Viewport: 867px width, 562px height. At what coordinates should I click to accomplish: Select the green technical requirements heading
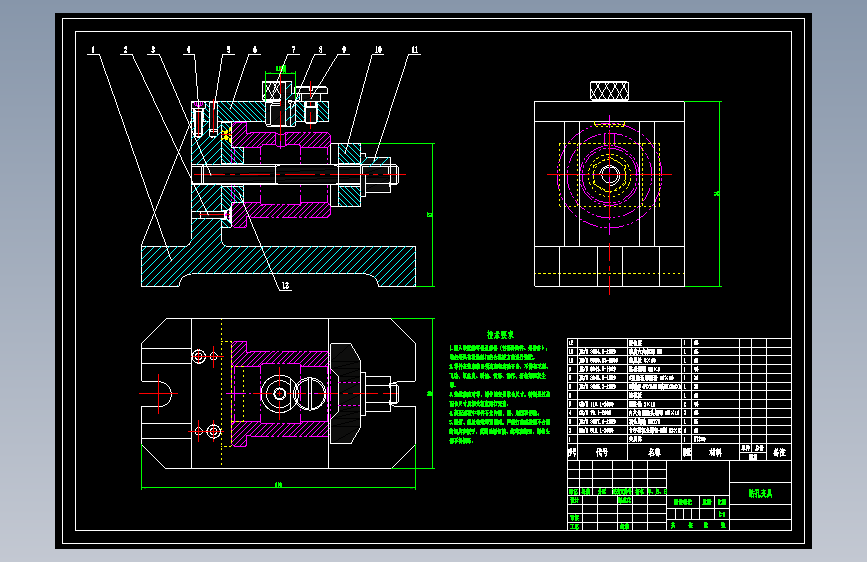(500, 335)
